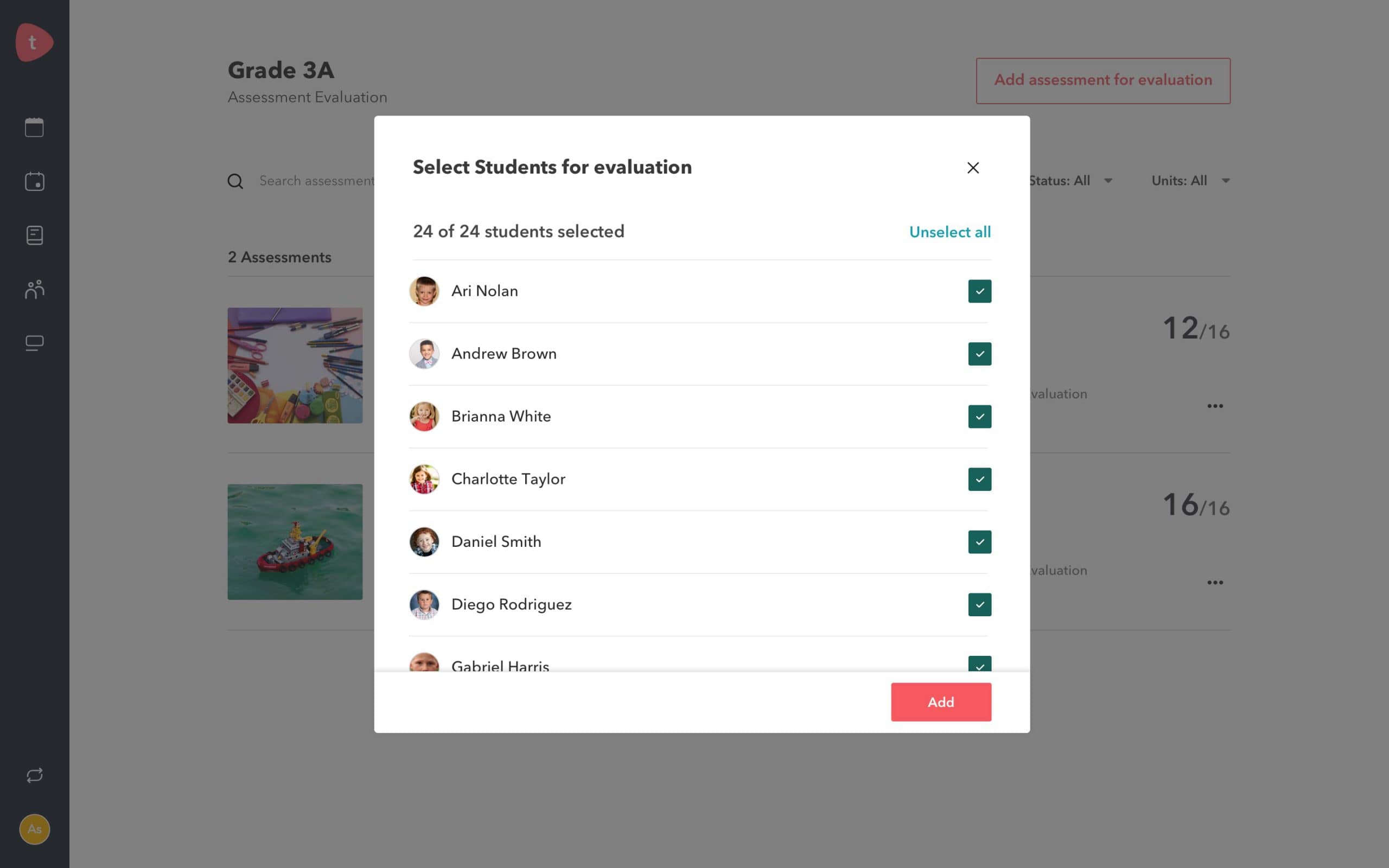Image resolution: width=1389 pixels, height=868 pixels.
Task: Open the three-dot menu for second assessment
Action: click(x=1214, y=582)
